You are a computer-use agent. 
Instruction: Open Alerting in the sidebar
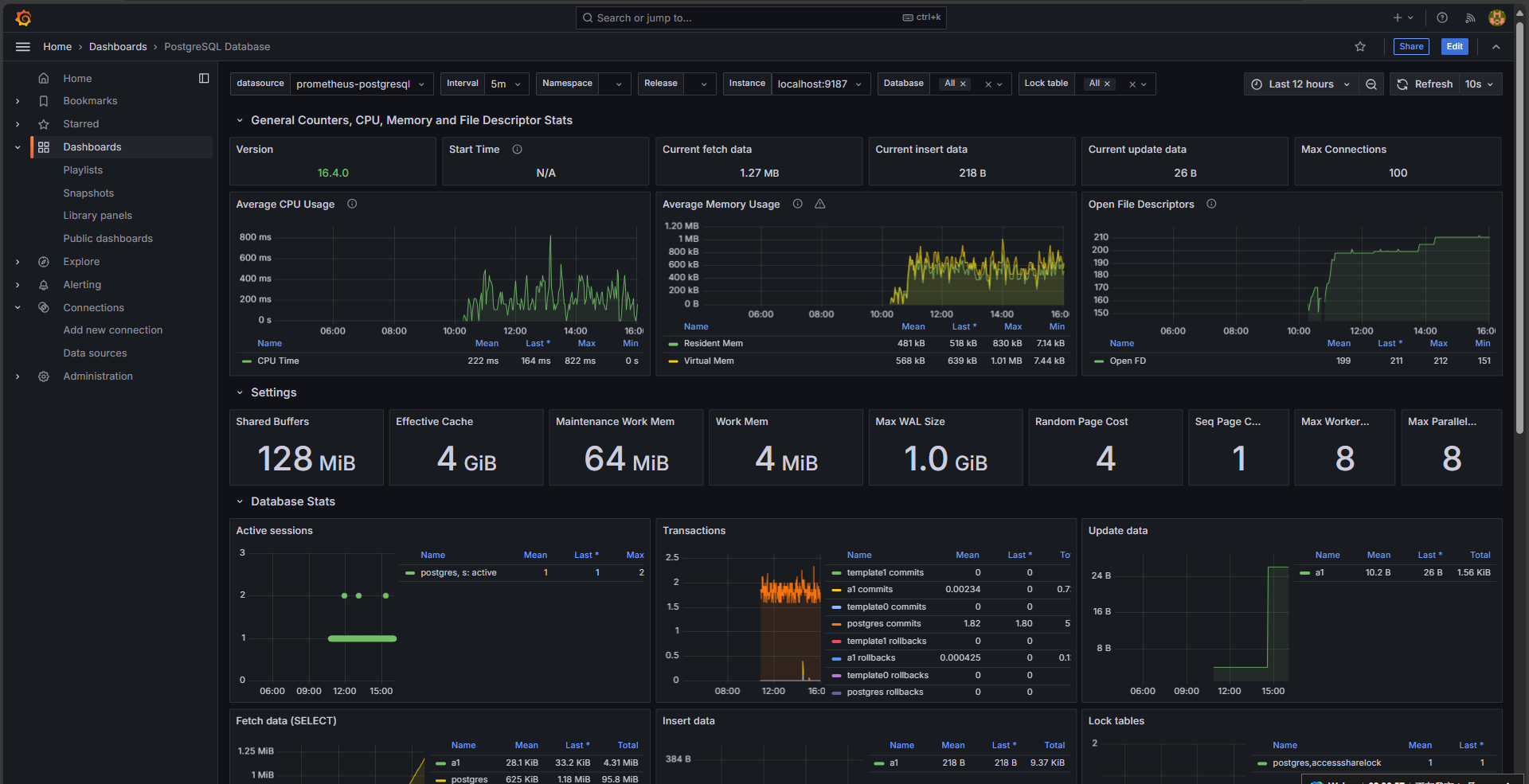coord(82,285)
